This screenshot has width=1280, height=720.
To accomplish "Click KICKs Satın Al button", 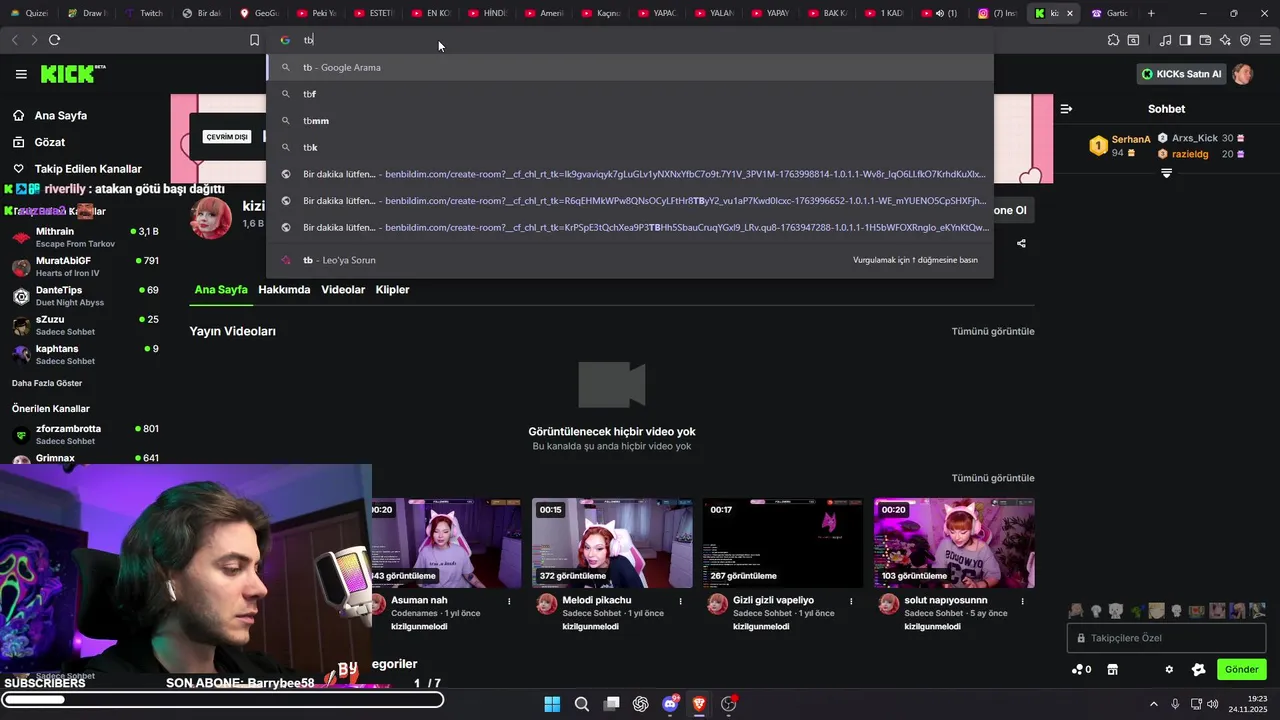I will [1181, 74].
